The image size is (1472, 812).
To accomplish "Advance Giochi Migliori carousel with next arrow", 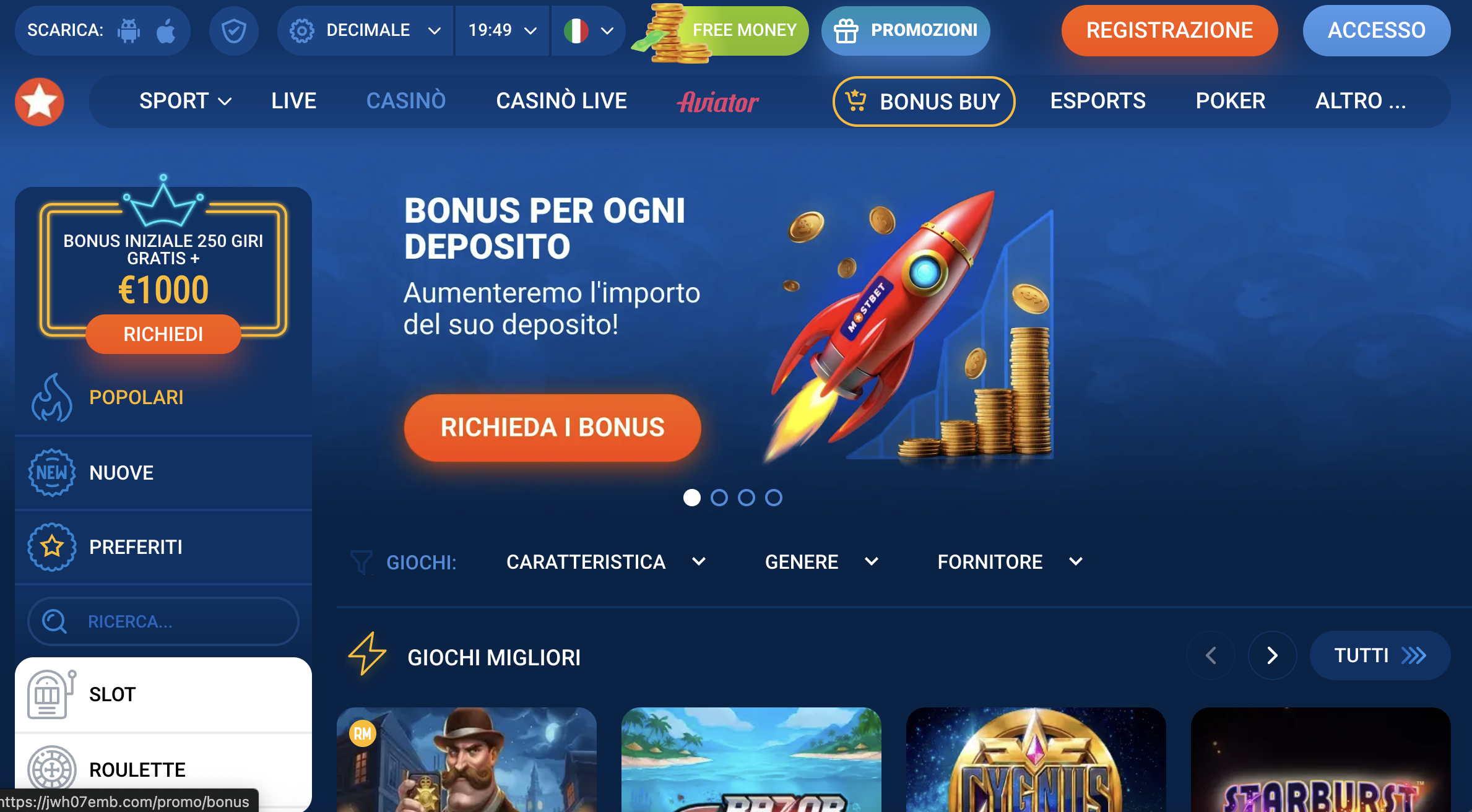I will tap(1272, 655).
